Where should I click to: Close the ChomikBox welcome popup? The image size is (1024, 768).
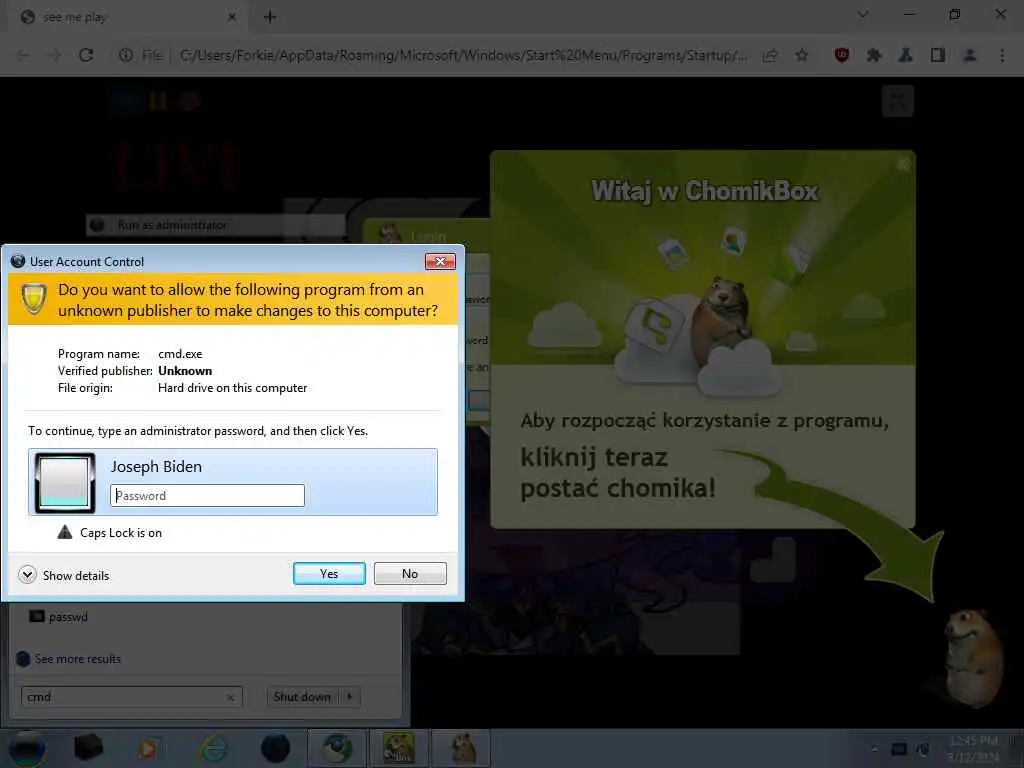point(903,164)
